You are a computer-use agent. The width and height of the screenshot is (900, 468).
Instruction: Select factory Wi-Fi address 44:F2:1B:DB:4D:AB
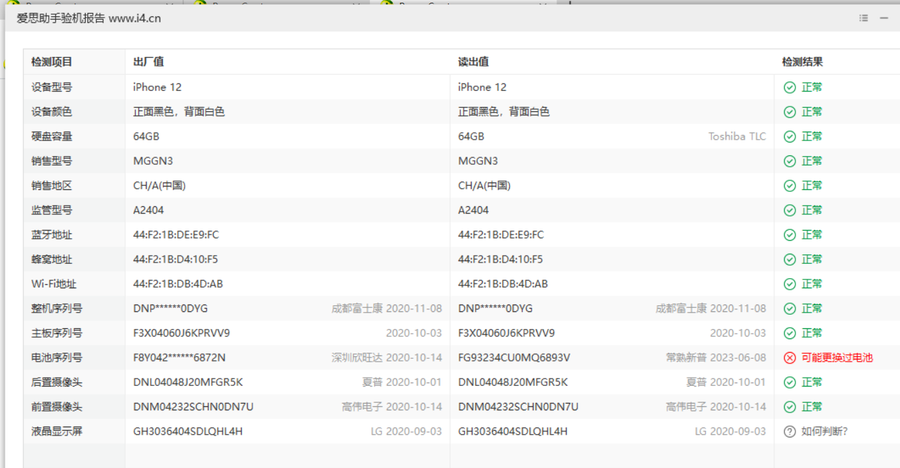pos(178,284)
